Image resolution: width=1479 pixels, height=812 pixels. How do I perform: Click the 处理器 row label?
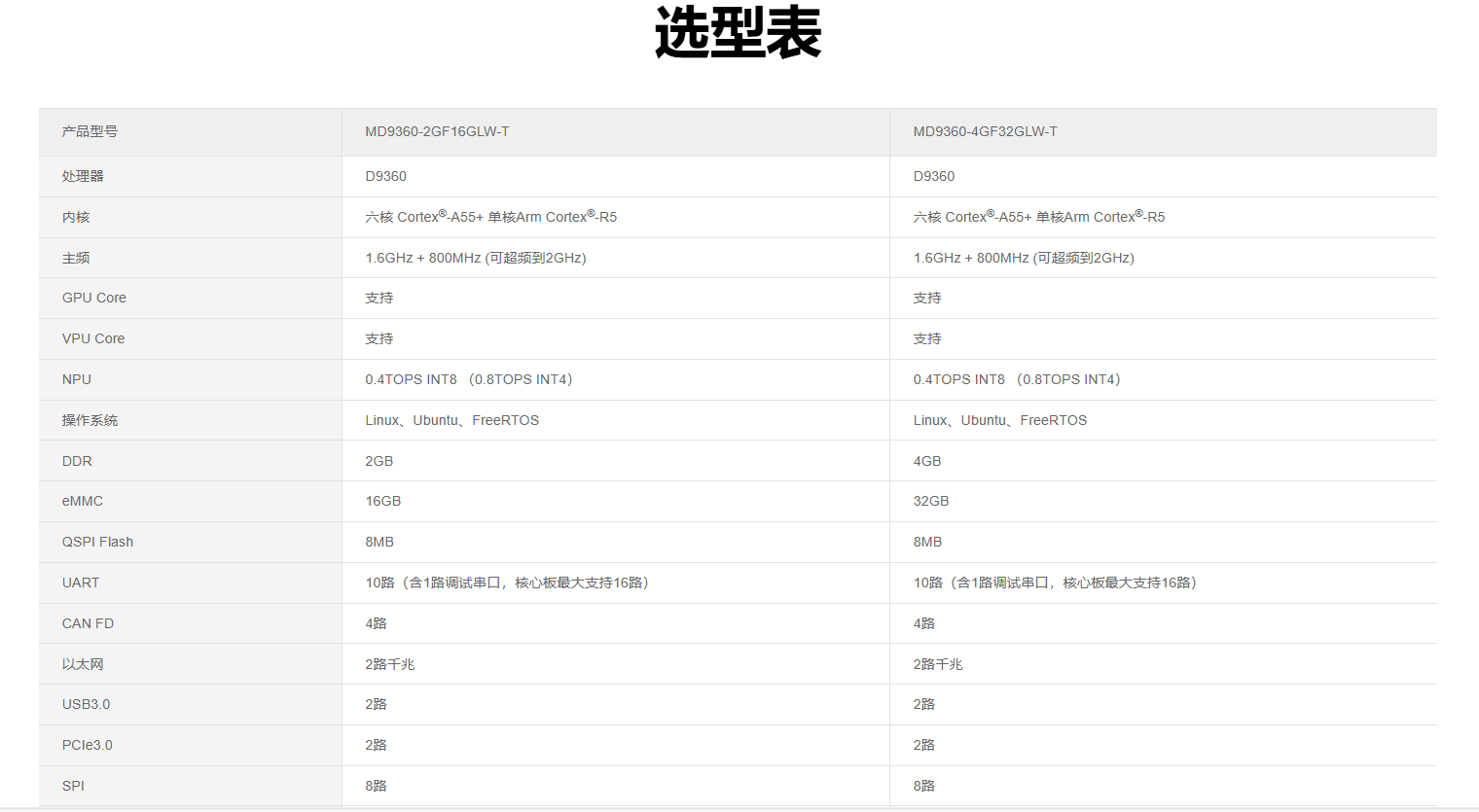pos(83,176)
